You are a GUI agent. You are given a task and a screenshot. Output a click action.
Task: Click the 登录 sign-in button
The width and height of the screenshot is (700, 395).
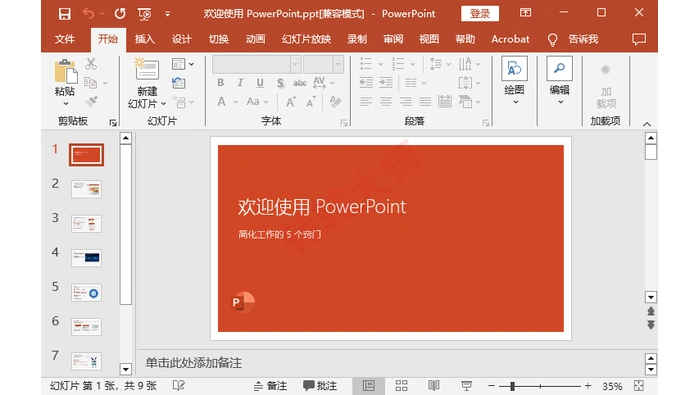click(480, 14)
